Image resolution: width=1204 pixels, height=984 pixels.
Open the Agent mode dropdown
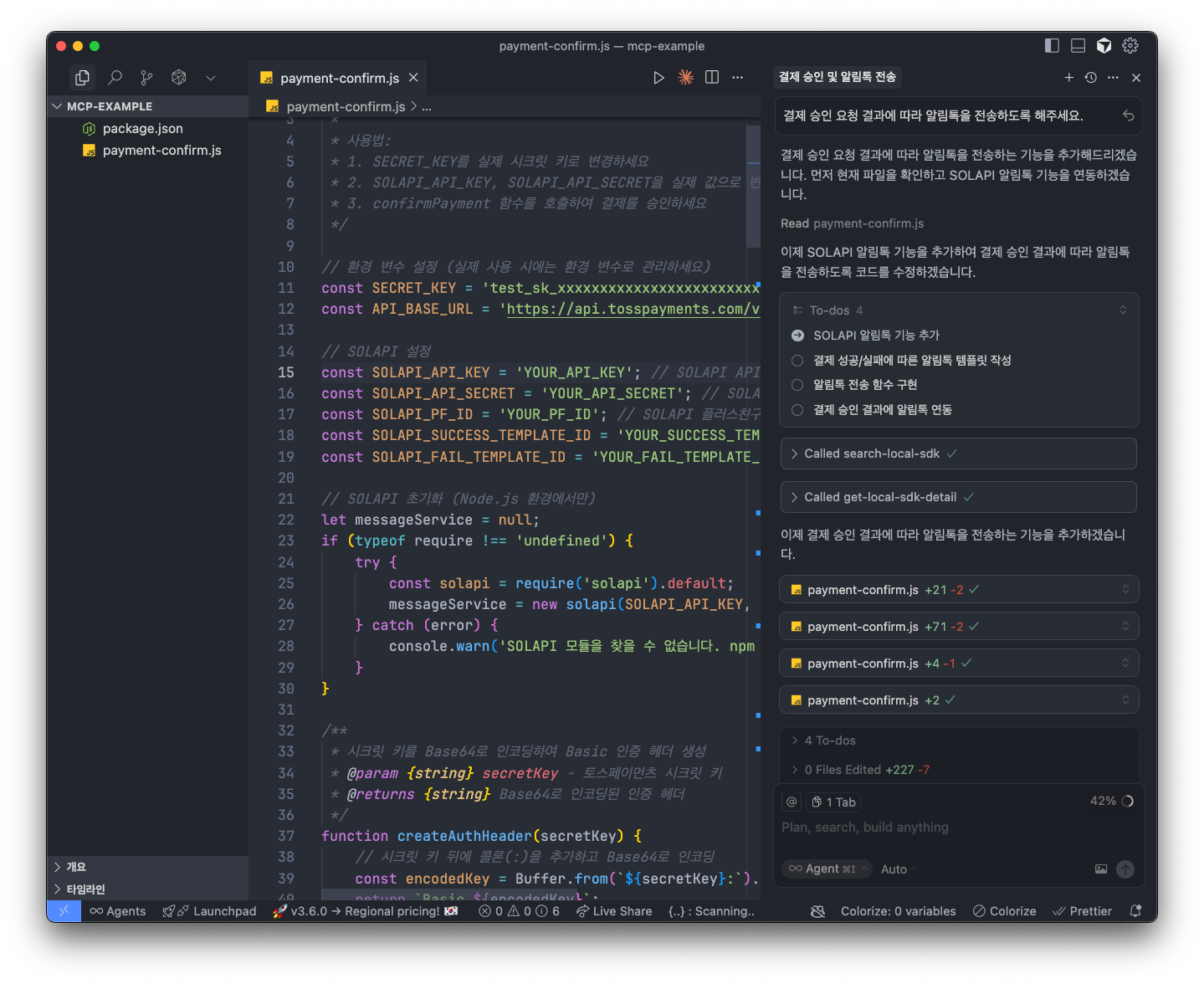click(828, 869)
